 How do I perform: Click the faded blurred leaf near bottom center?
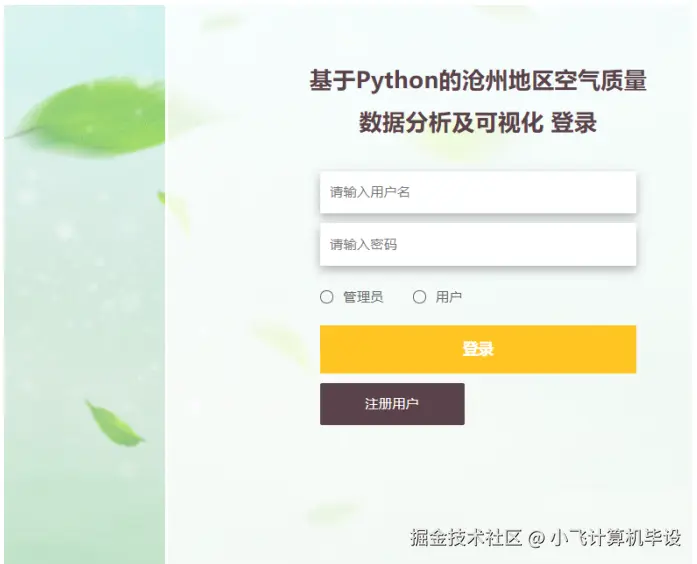pyautogui.click(x=331, y=514)
